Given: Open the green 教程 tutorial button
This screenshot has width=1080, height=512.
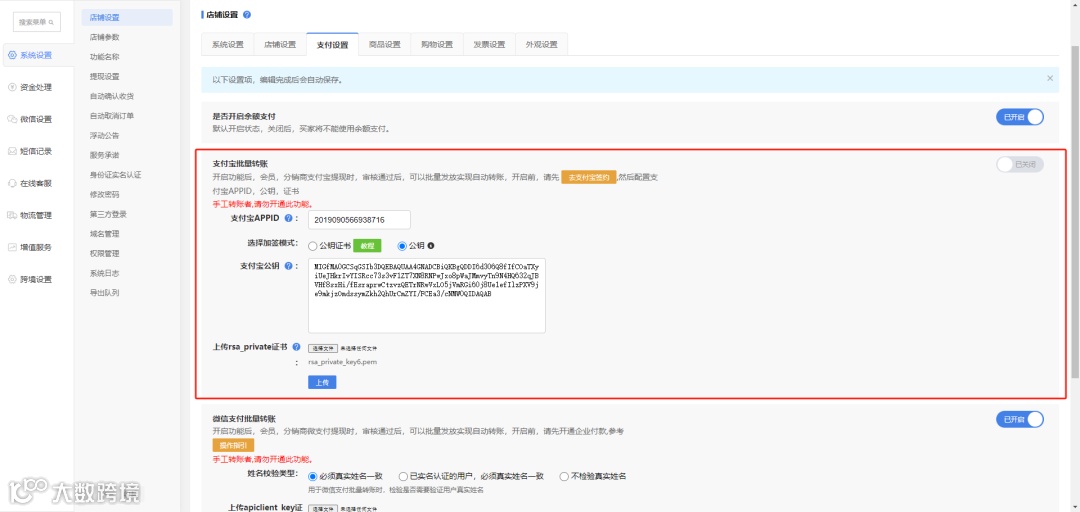Looking at the screenshot, I should pos(368,245).
